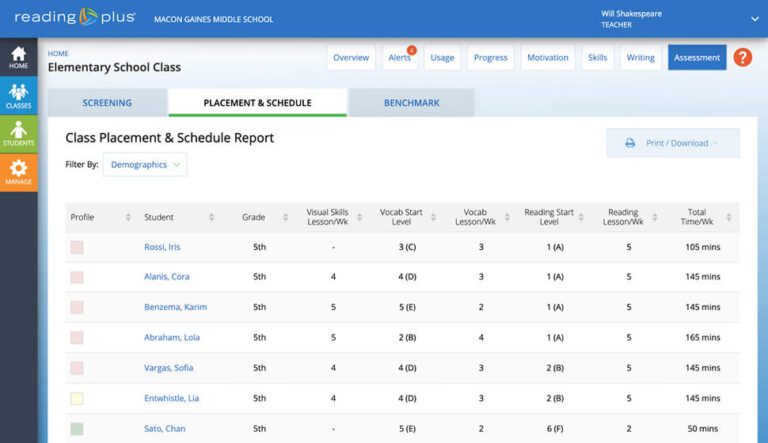Viewport: 768px width, 443px height.
Task: Sort by the Profile column arrows
Action: 128,217
